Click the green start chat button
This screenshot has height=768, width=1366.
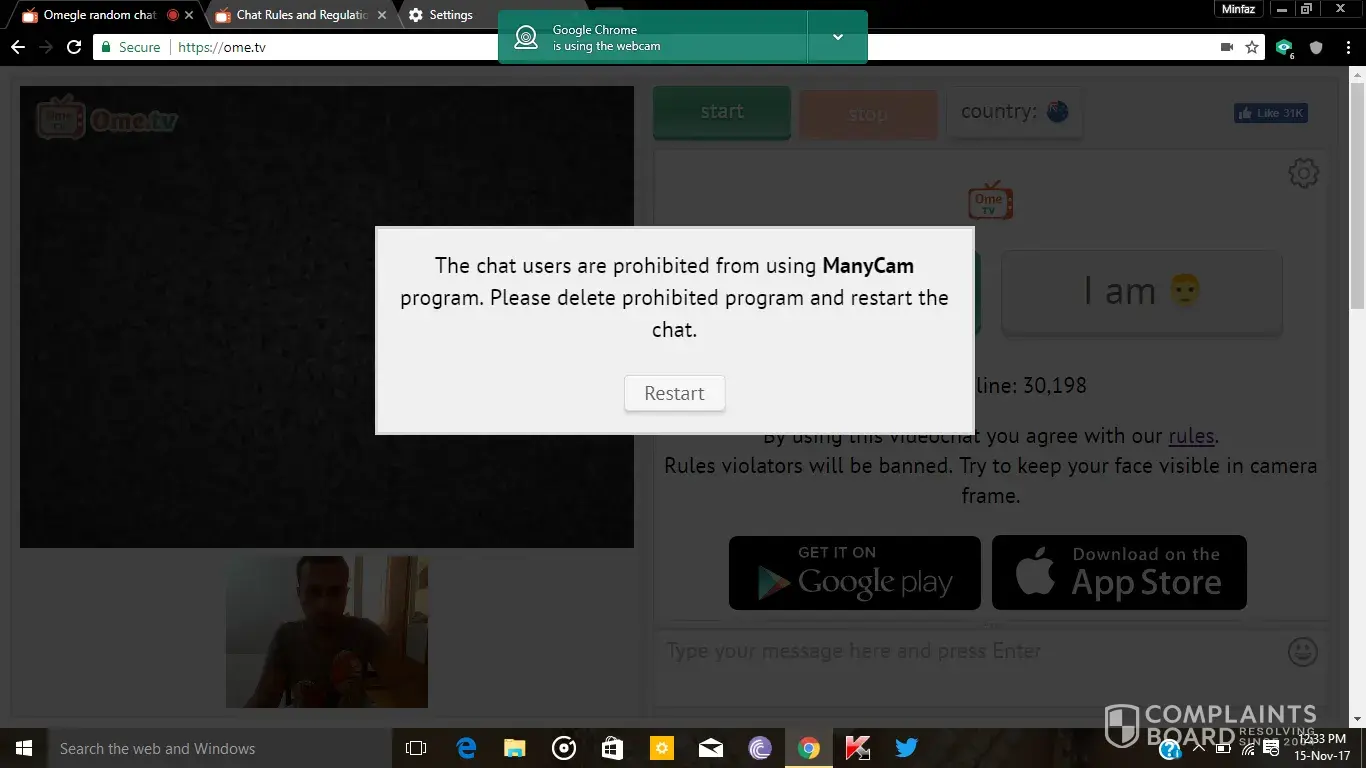pyautogui.click(x=722, y=112)
